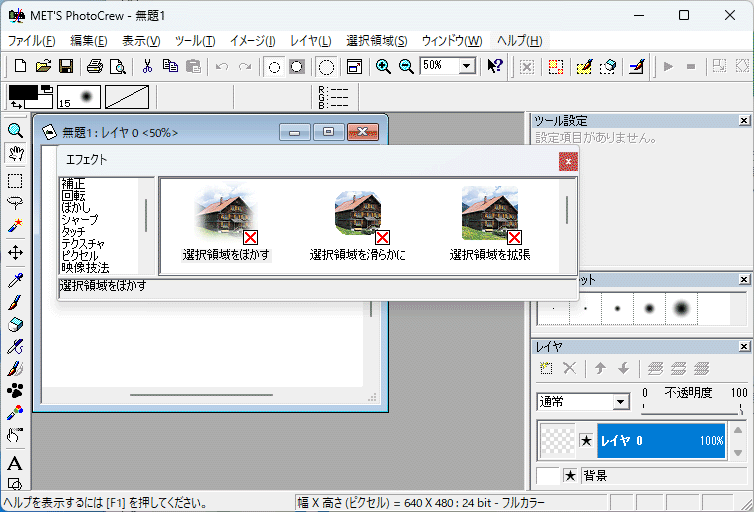
Task: Adjust the 不透明度 opacity slider
Action: [692, 409]
